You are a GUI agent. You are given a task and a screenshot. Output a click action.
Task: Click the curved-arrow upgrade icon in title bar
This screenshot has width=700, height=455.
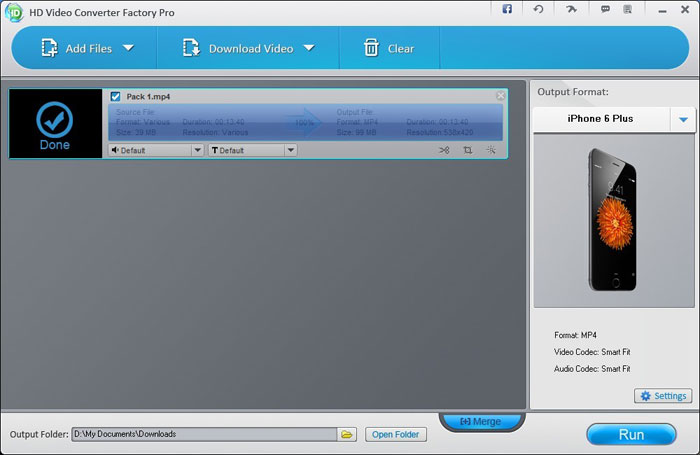click(x=571, y=9)
